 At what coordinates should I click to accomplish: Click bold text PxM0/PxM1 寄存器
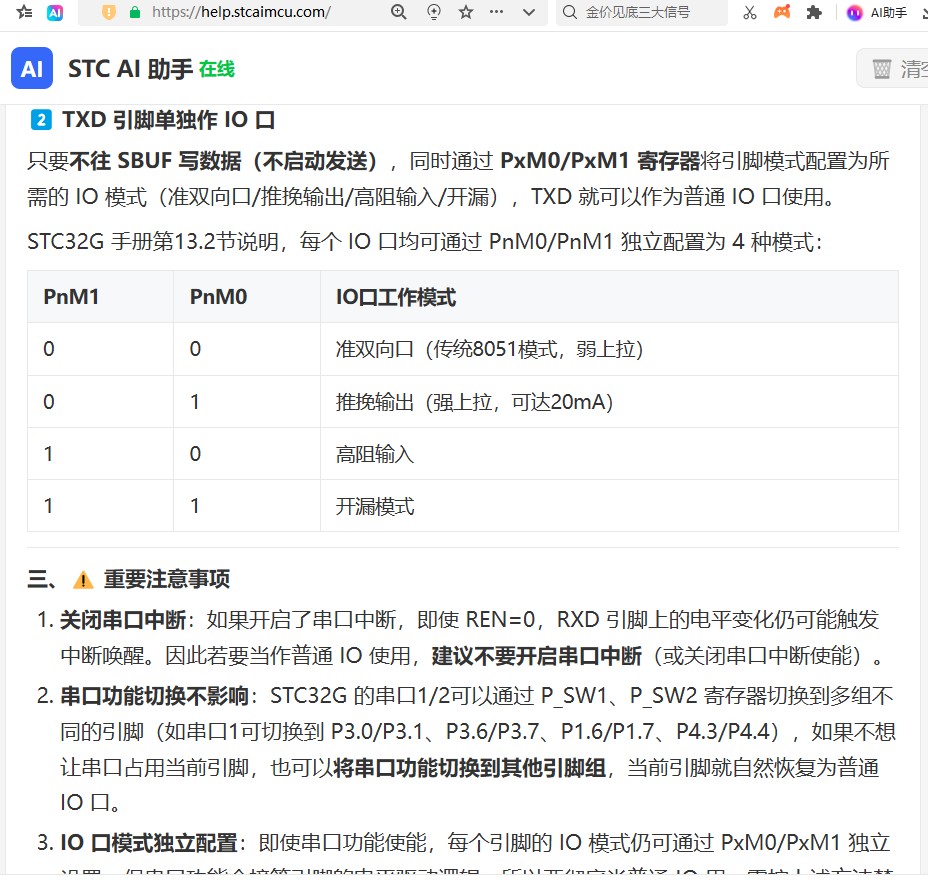(x=600, y=161)
